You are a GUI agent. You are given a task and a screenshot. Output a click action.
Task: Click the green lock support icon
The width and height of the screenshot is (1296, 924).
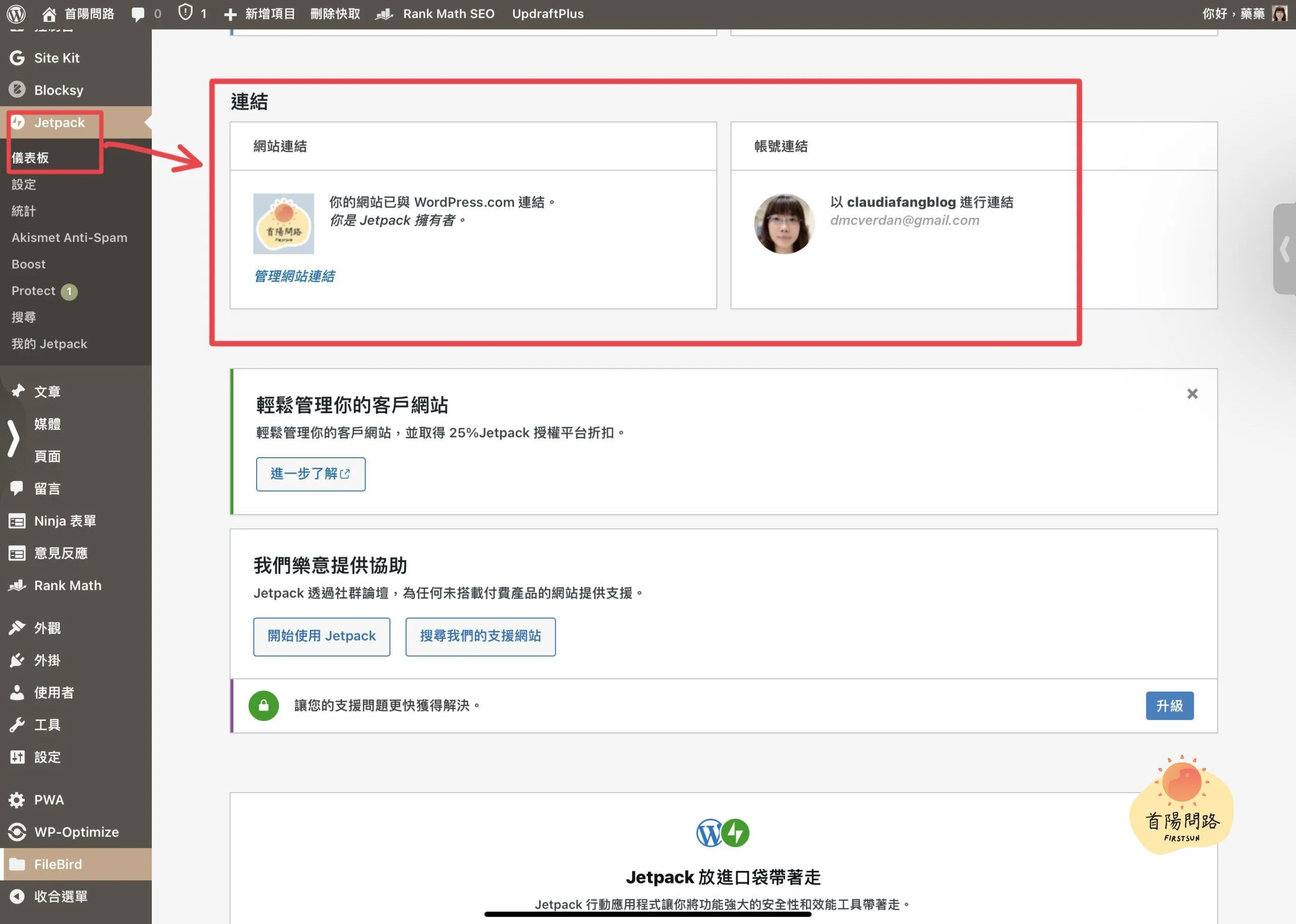click(263, 705)
